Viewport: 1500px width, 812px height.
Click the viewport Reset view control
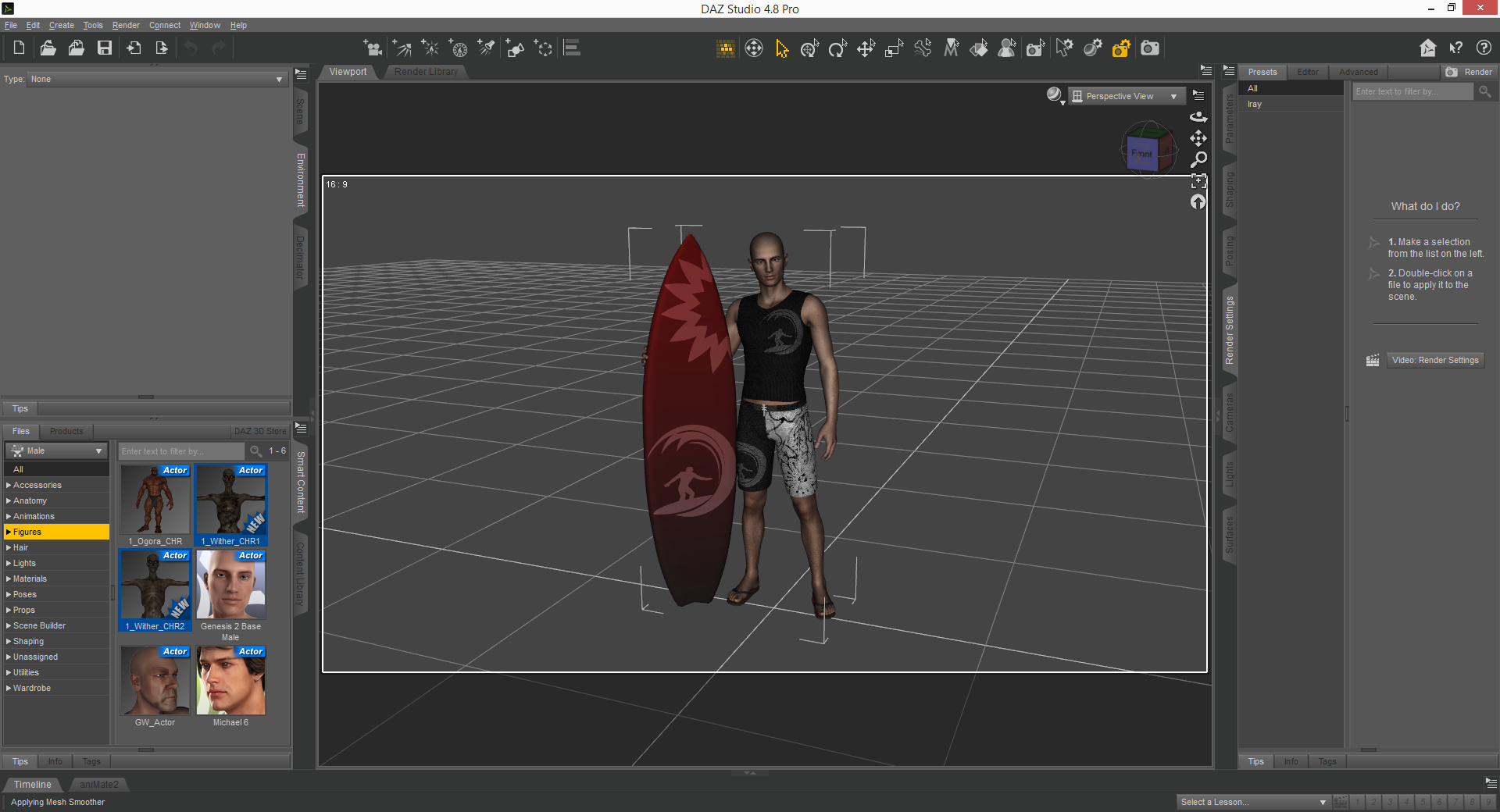tap(1198, 202)
